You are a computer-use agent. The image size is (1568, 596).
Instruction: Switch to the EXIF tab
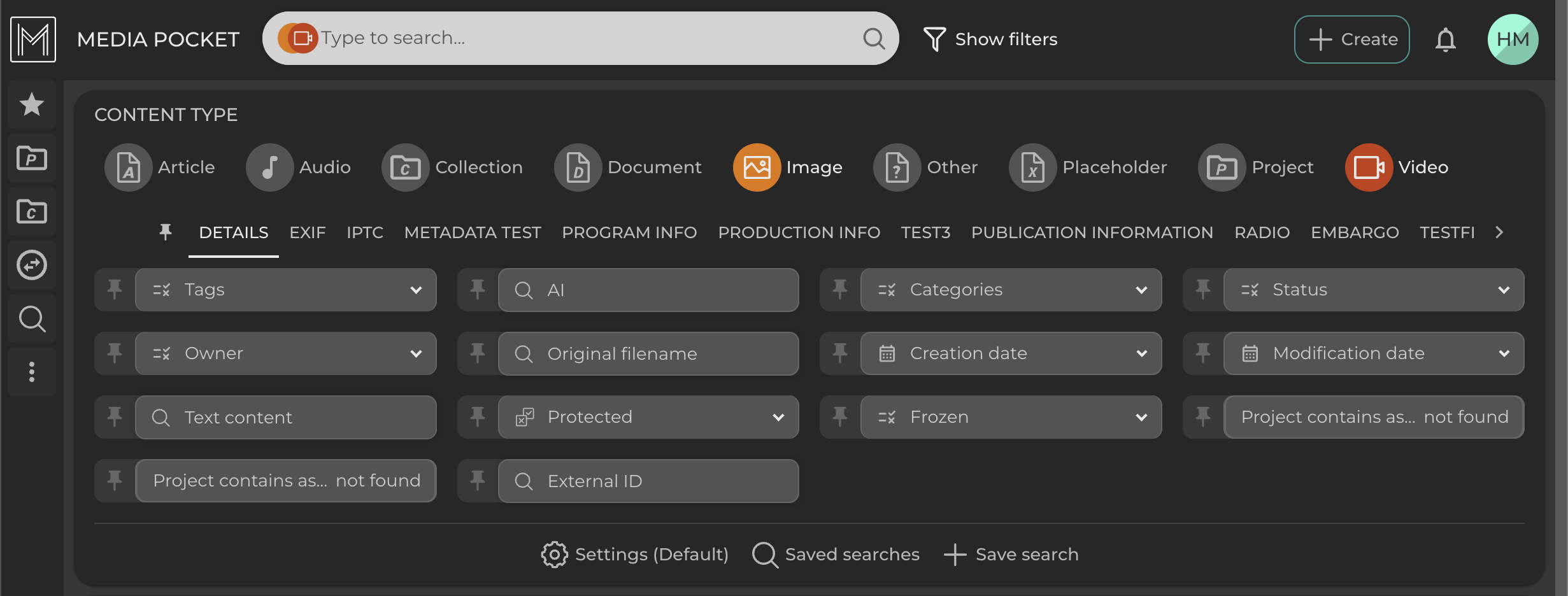coord(307,232)
